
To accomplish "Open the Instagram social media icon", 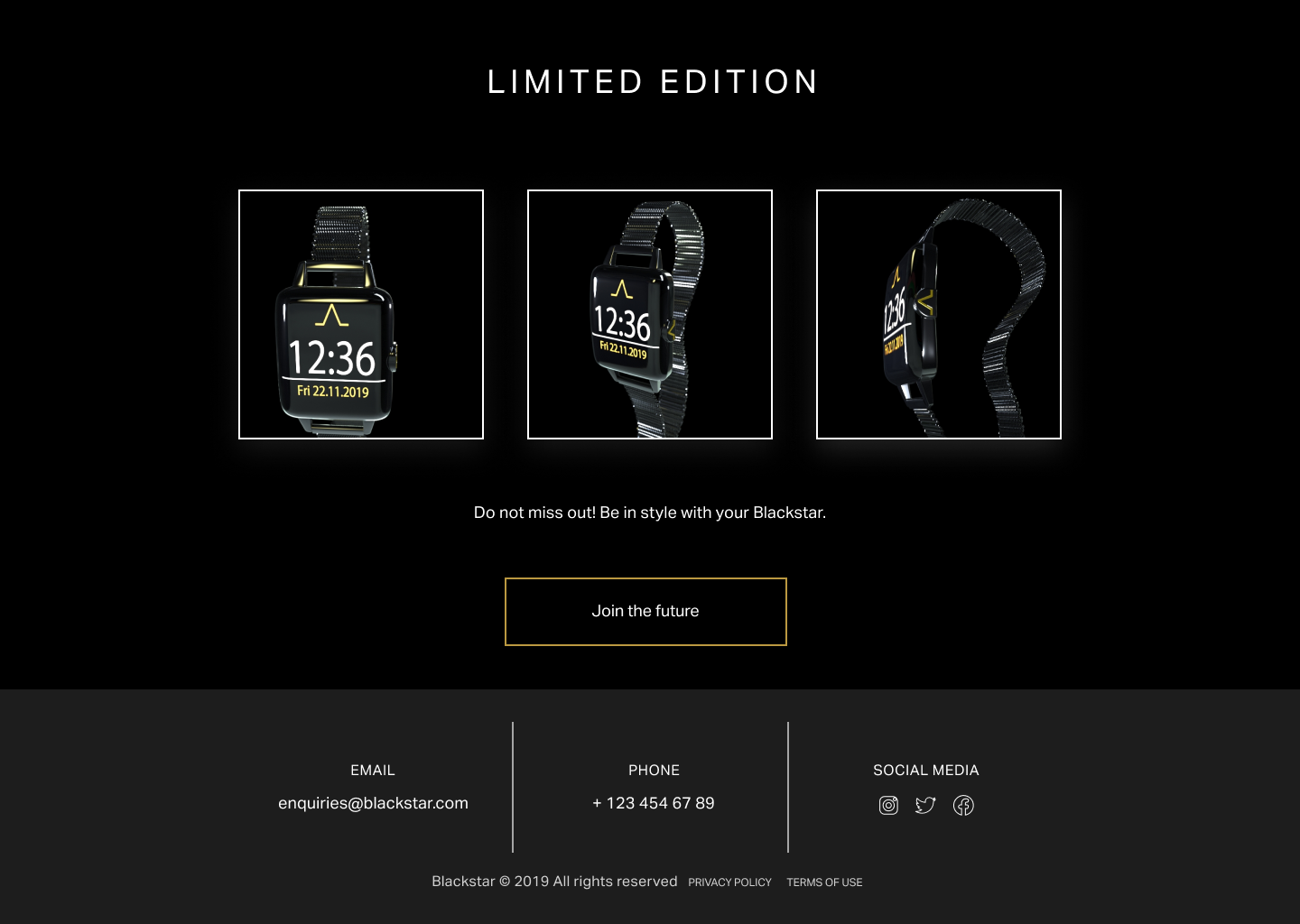I will click(x=888, y=805).
